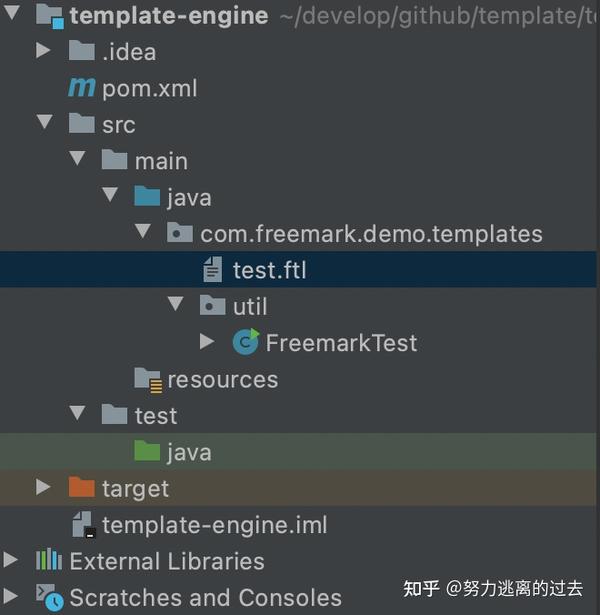Viewport: 600px width, 615px height.
Task: Click the Maven pom.xml file icon
Action: coord(81,88)
